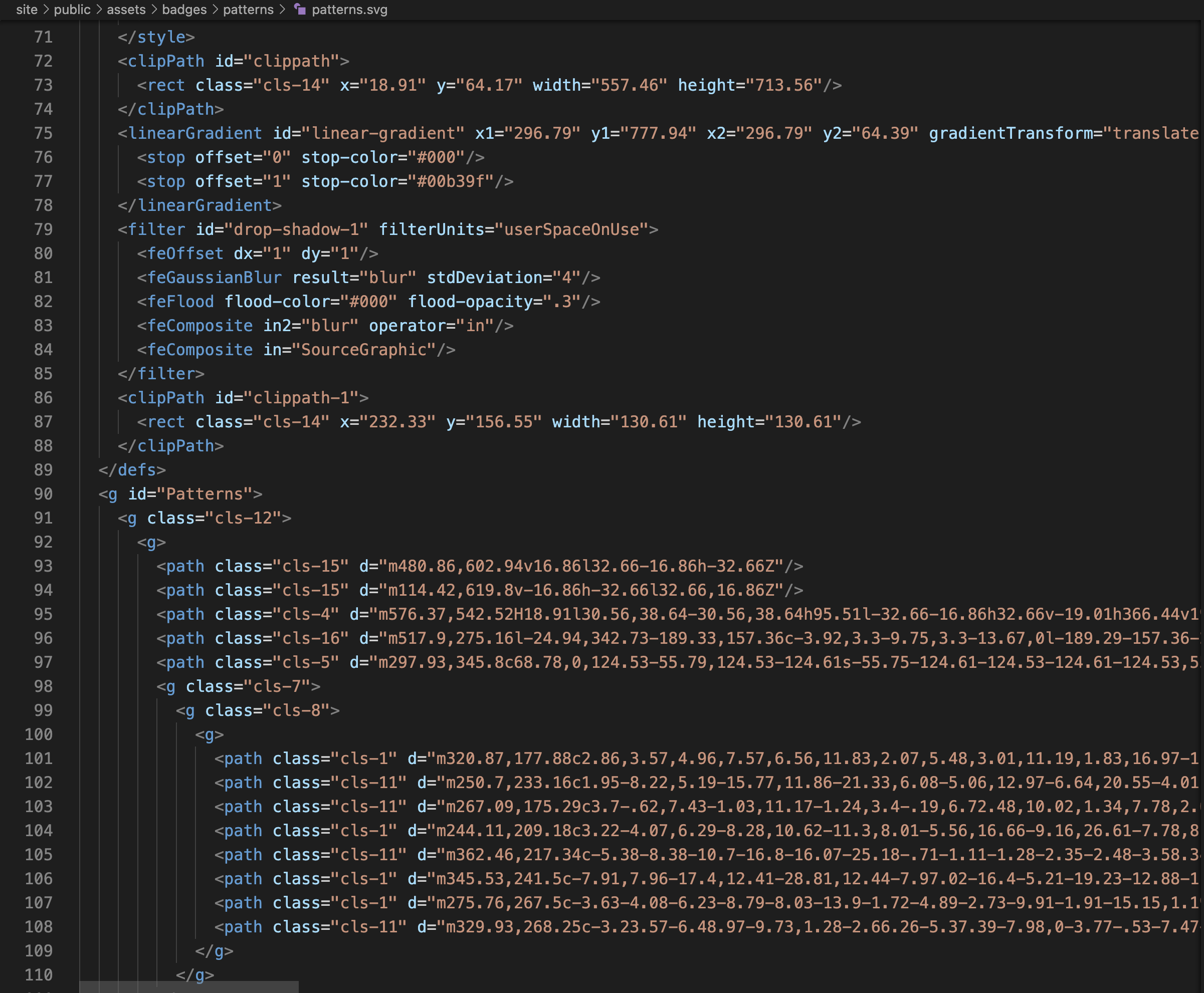The image size is (1204, 993).
Task: Select the 'assets' breadcrumb segment
Action: click(x=126, y=10)
